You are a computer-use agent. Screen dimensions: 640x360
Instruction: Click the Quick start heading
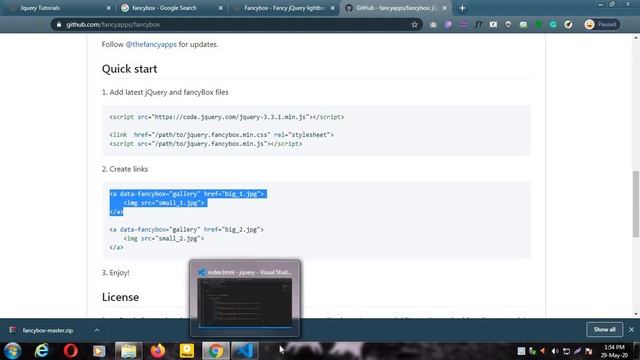click(129, 69)
